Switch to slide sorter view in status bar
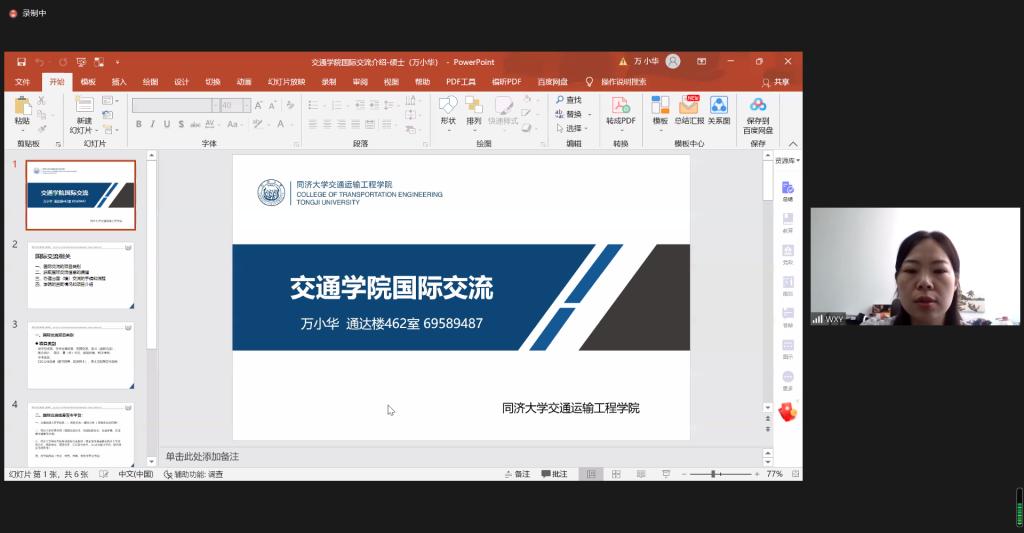The width and height of the screenshot is (1024, 533). (x=616, y=474)
